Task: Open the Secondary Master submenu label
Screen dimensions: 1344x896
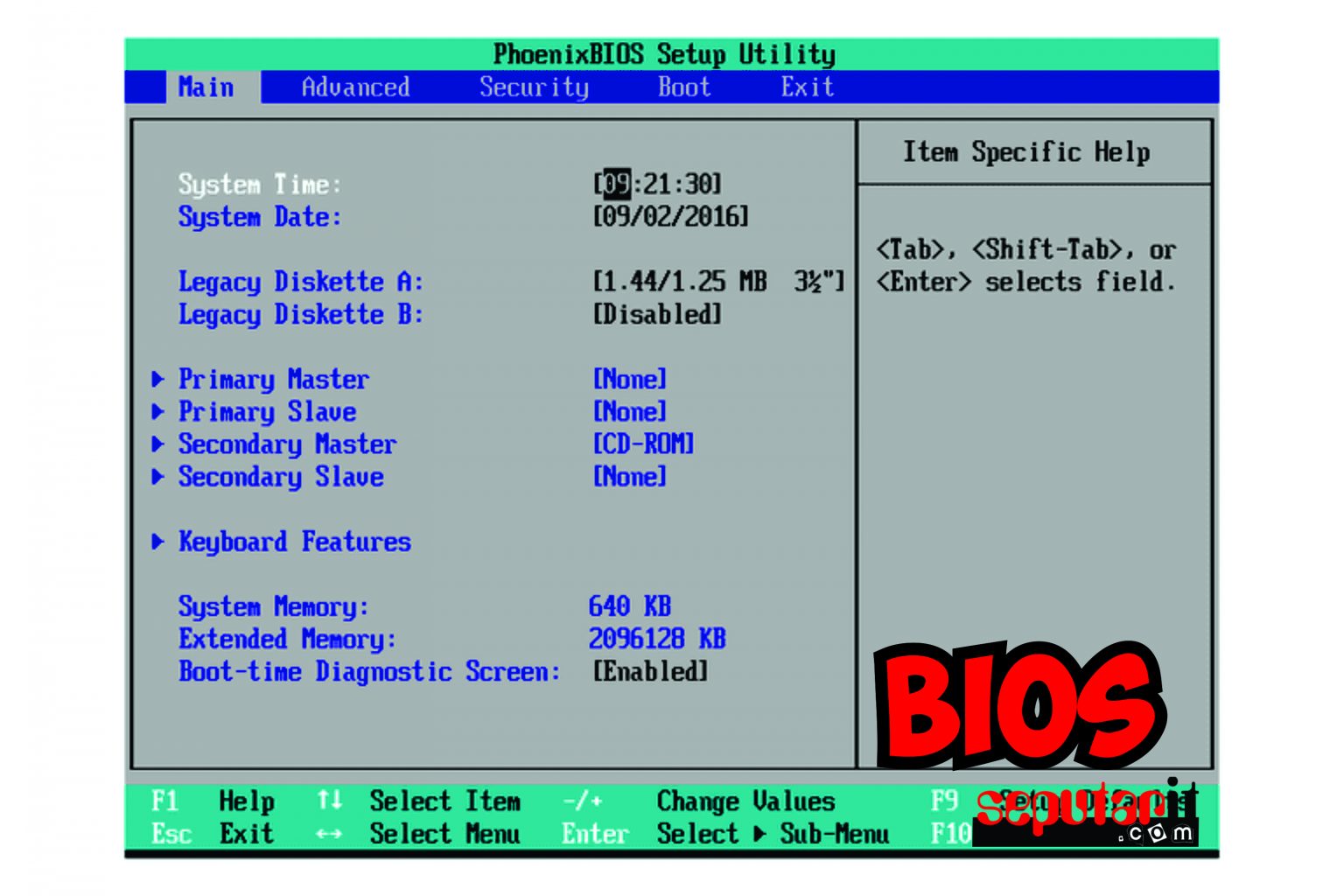Action: (x=288, y=444)
